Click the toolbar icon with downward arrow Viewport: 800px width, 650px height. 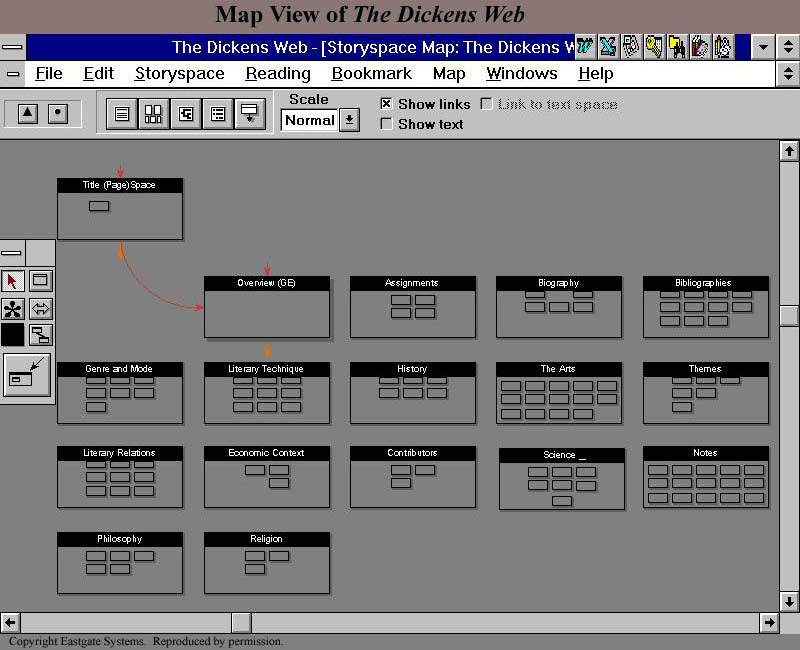point(249,113)
